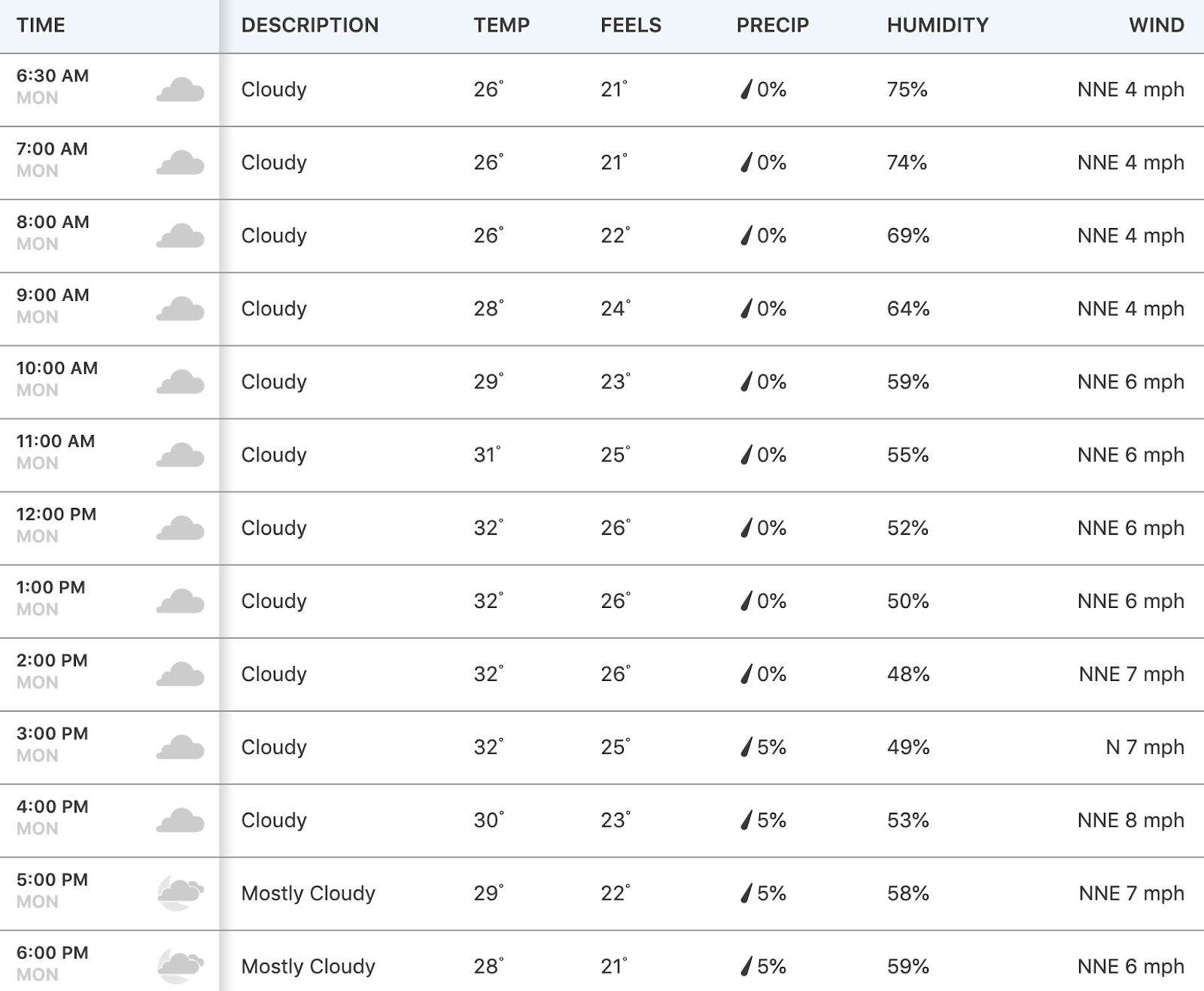Click the cloudy icon for 6:30 AM
Screen dimensions: 1204x991
click(x=181, y=90)
